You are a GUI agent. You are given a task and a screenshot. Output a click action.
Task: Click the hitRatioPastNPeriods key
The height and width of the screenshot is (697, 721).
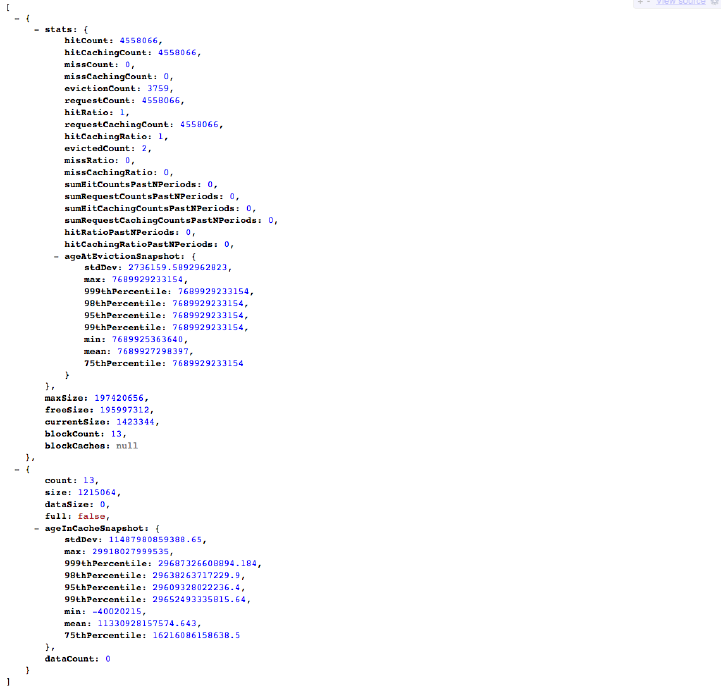pyautogui.click(x=120, y=232)
